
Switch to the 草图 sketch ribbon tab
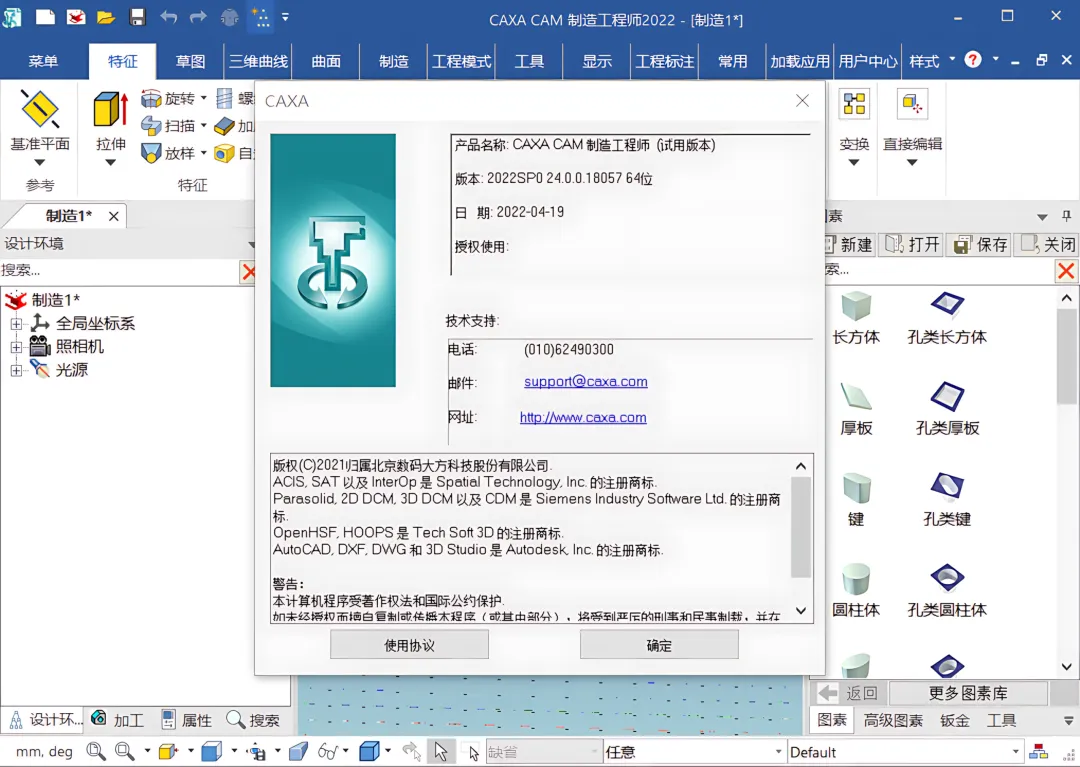(x=190, y=61)
